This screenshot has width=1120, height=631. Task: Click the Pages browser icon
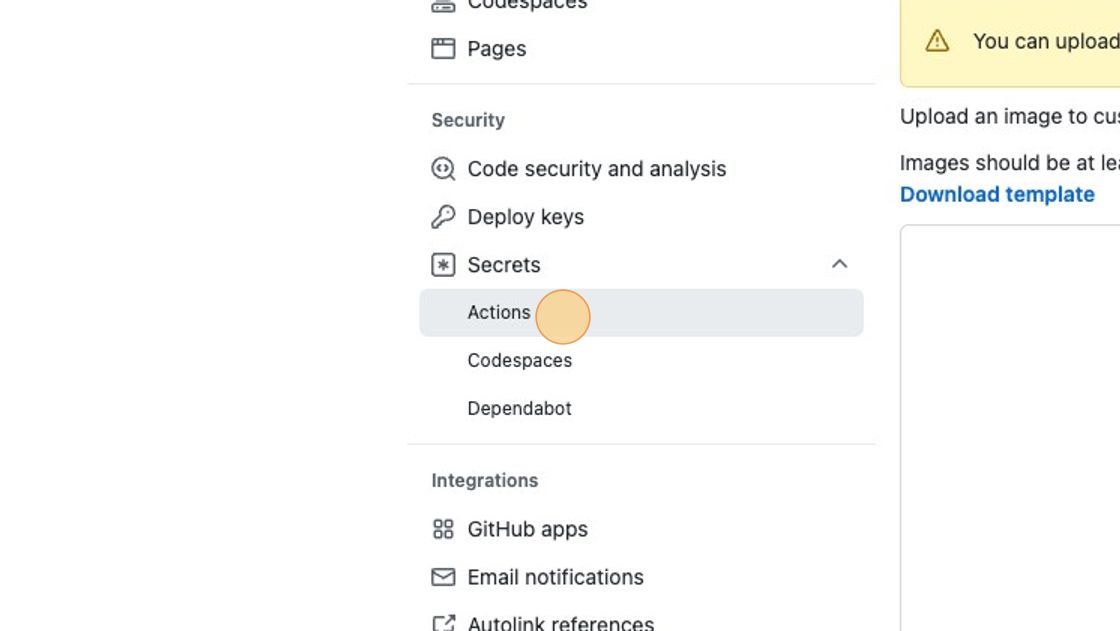(x=443, y=49)
